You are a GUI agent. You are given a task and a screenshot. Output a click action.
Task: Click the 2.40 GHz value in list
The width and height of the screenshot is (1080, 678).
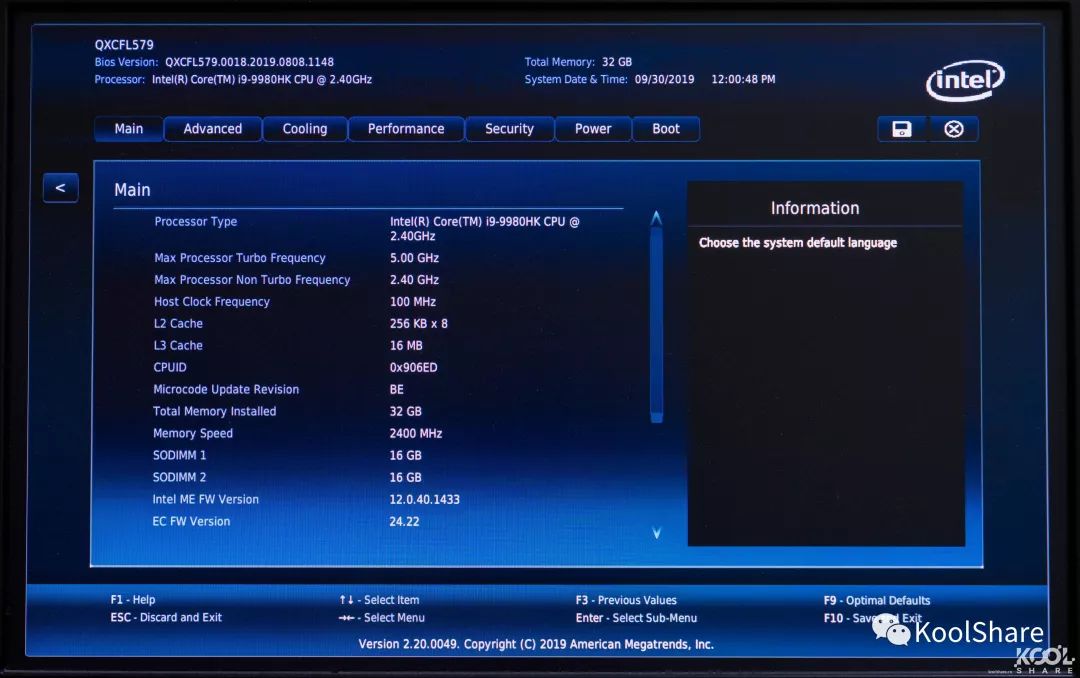(414, 280)
